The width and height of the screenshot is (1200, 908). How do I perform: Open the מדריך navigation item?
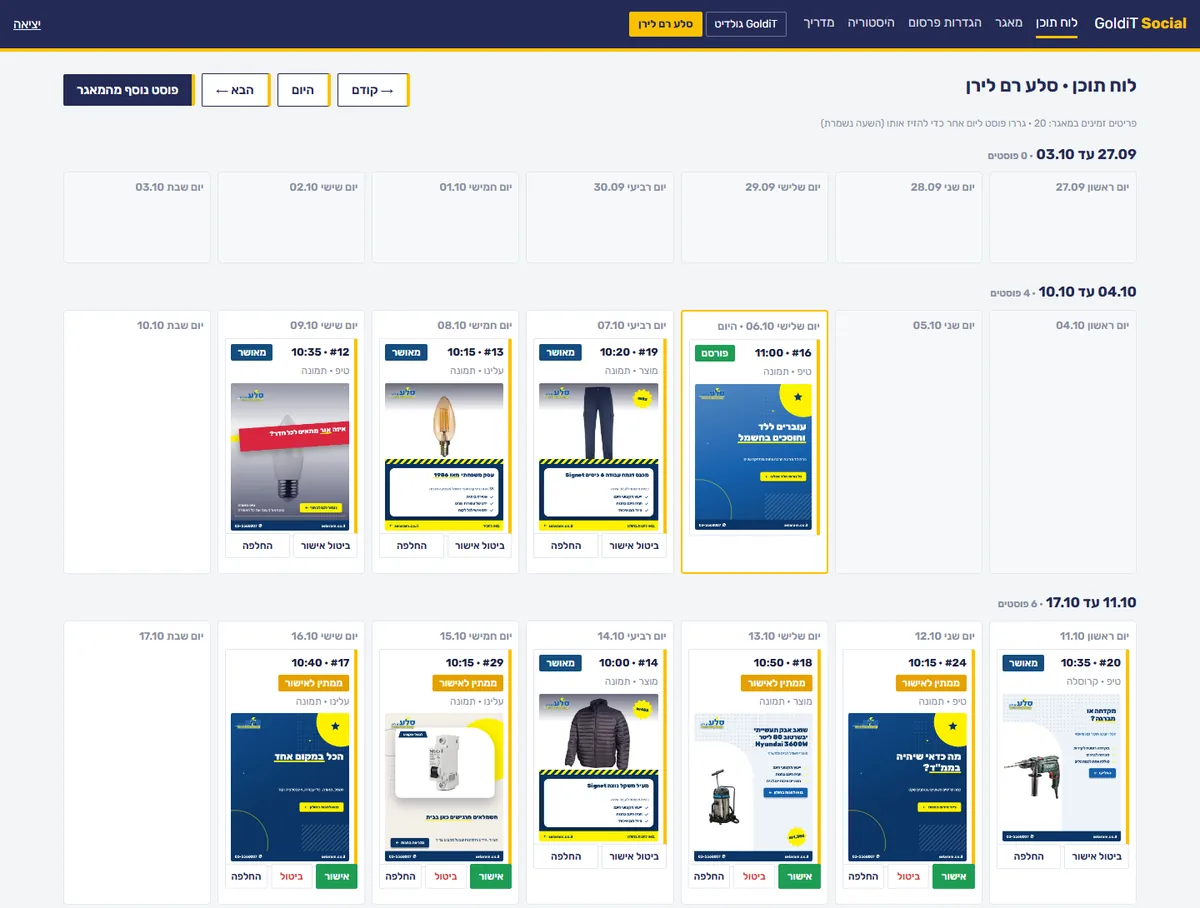tap(819, 23)
